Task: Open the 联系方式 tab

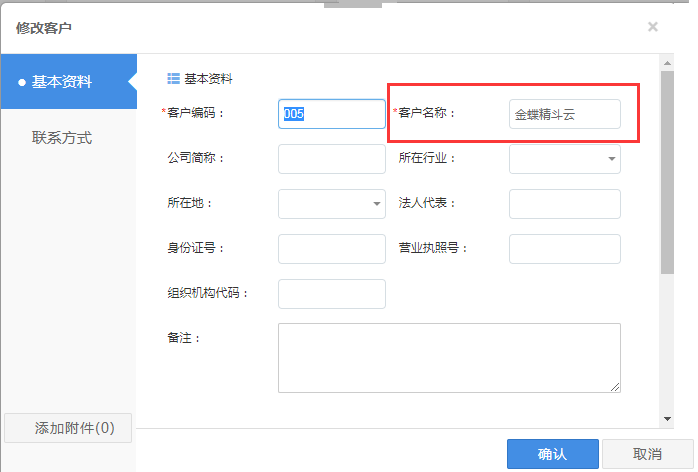Action: click(x=62, y=137)
